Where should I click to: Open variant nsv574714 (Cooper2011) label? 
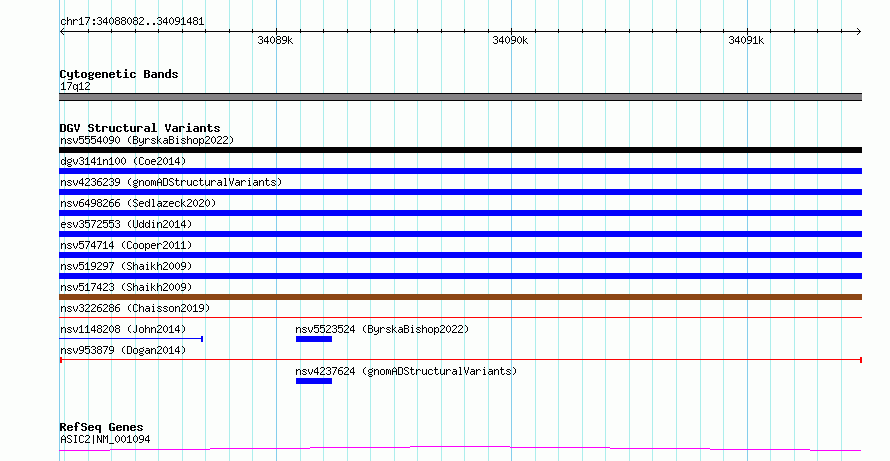pyautogui.click(x=126, y=245)
